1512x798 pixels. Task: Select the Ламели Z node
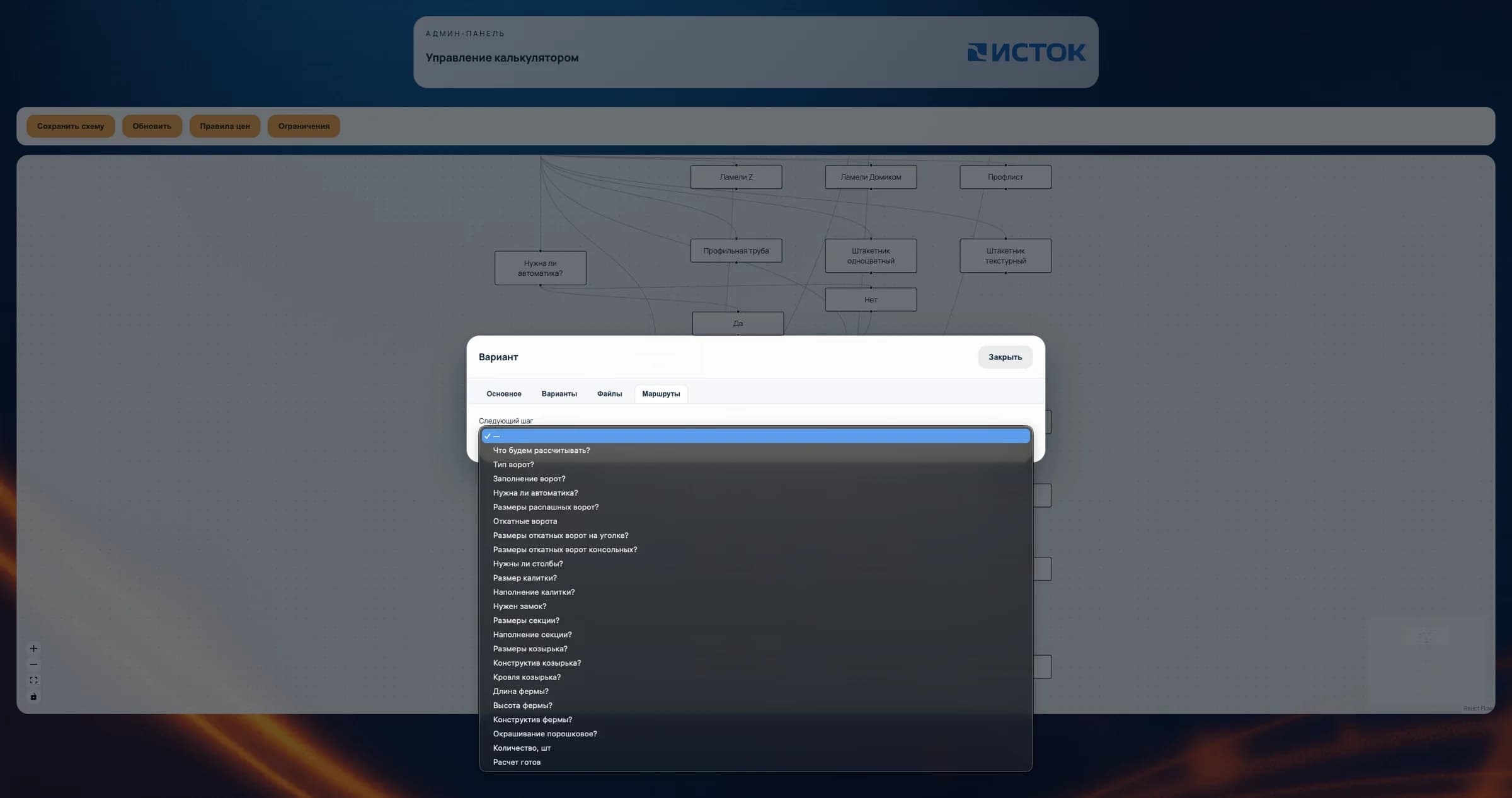[736, 177]
